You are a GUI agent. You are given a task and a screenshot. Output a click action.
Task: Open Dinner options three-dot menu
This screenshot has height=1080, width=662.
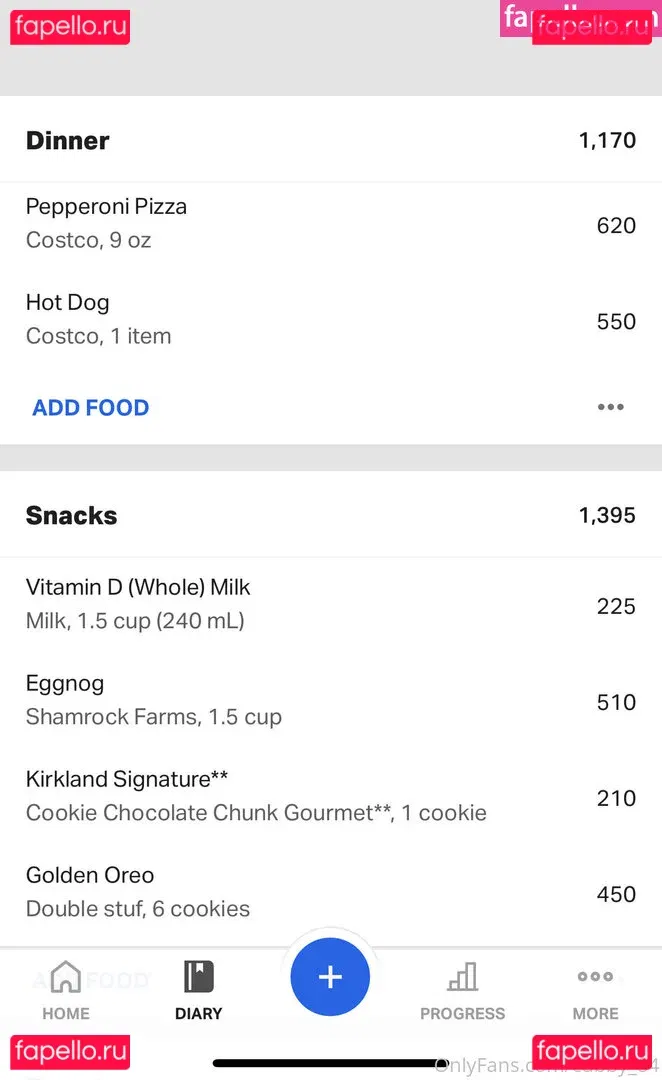610,407
